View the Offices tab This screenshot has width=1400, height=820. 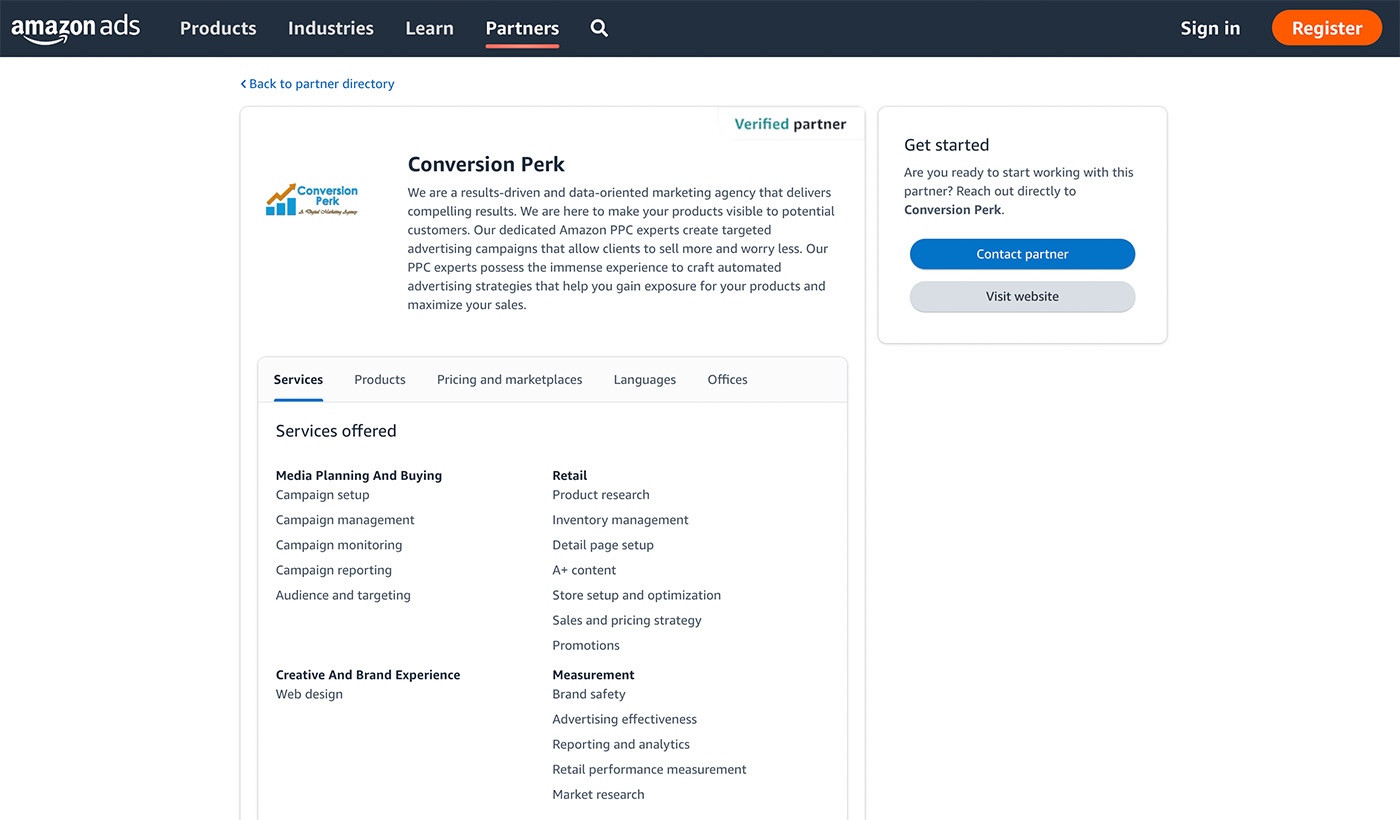[x=727, y=379]
